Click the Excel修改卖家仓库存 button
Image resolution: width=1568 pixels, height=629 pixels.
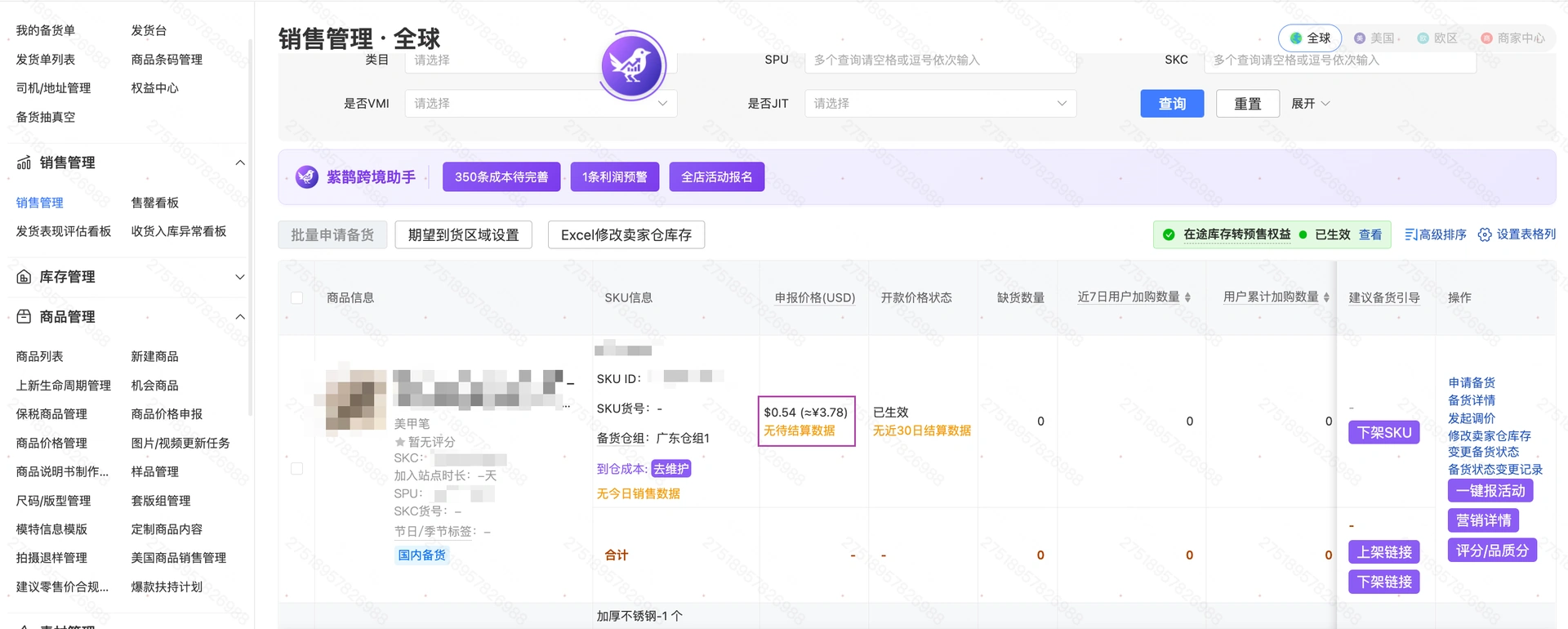626,234
